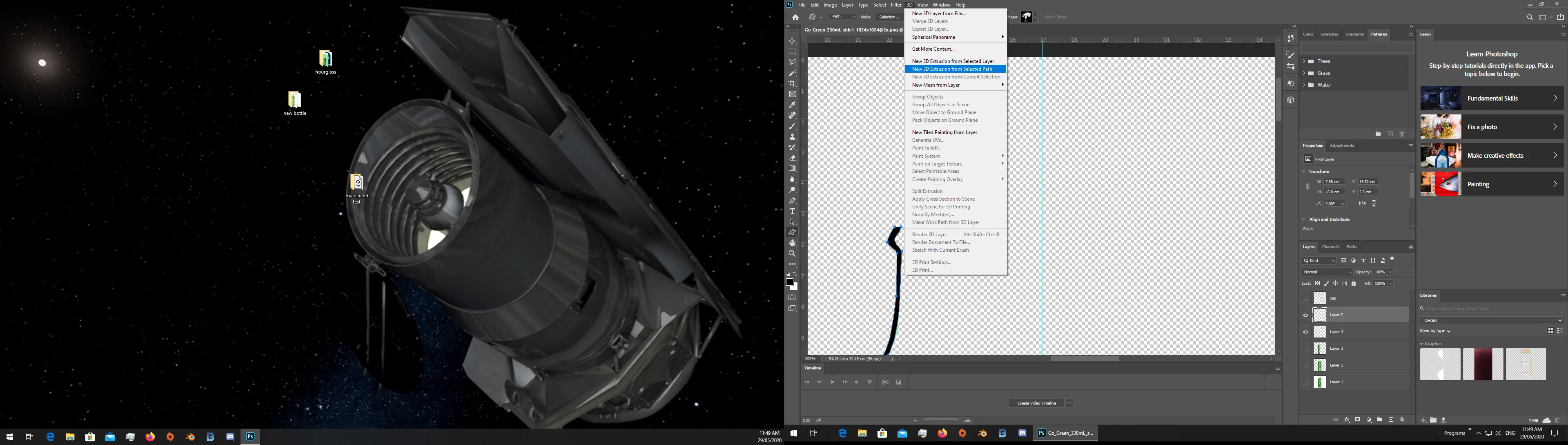
Task: Choose New 3D Extrusion from Selected Path
Action: pos(952,69)
